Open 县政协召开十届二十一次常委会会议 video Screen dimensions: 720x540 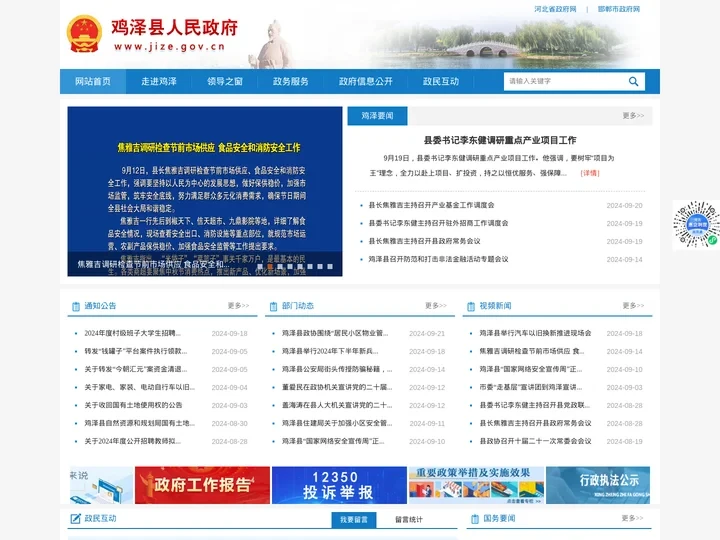click(535, 441)
